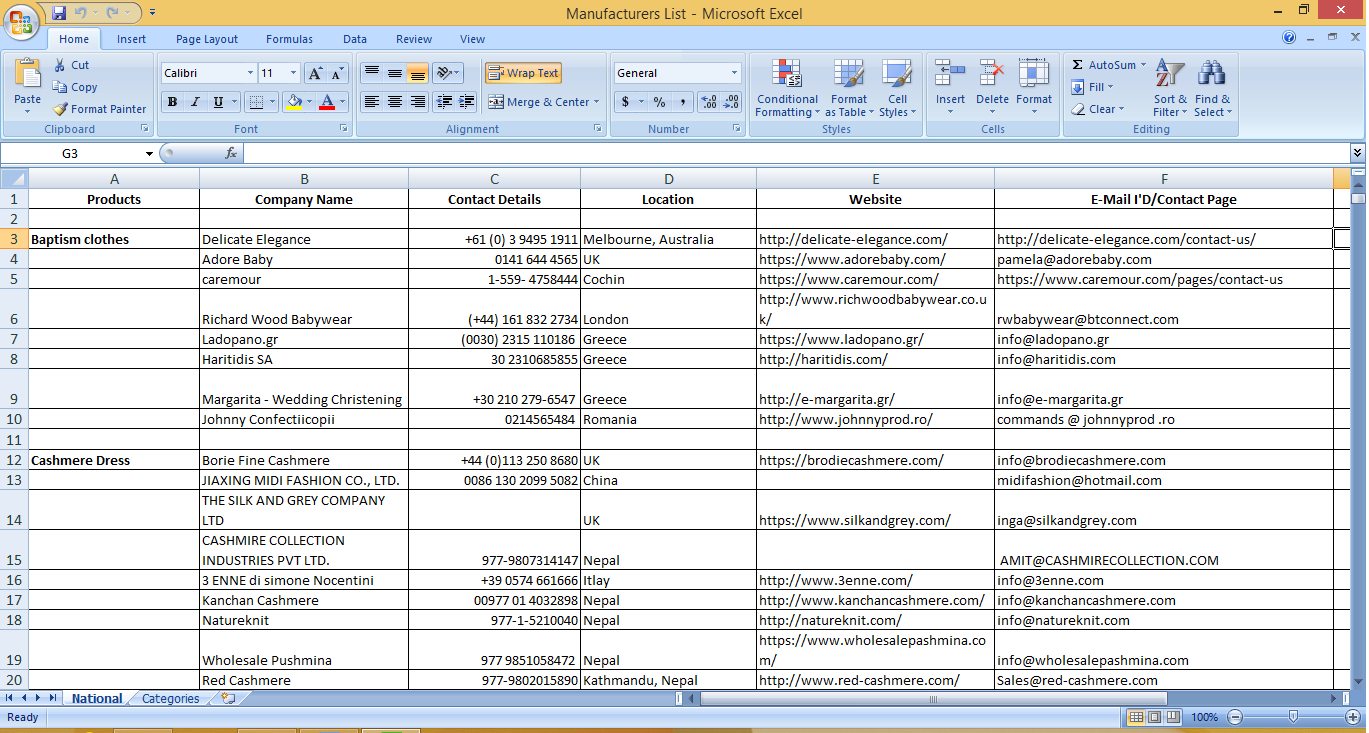The height and width of the screenshot is (733, 1369).
Task: Toggle Italic formatting
Action: [x=195, y=102]
